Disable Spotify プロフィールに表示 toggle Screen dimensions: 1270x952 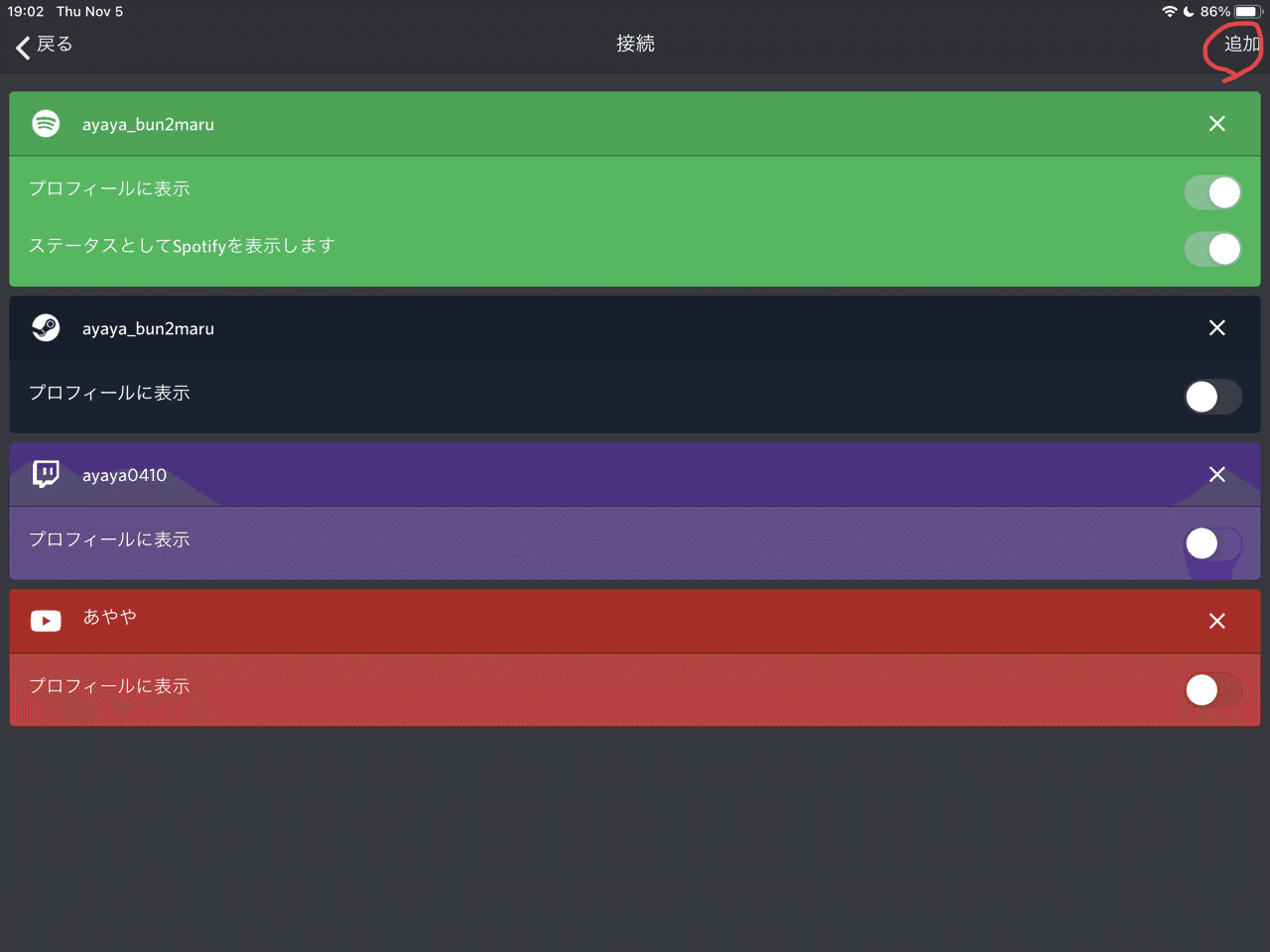1212,192
